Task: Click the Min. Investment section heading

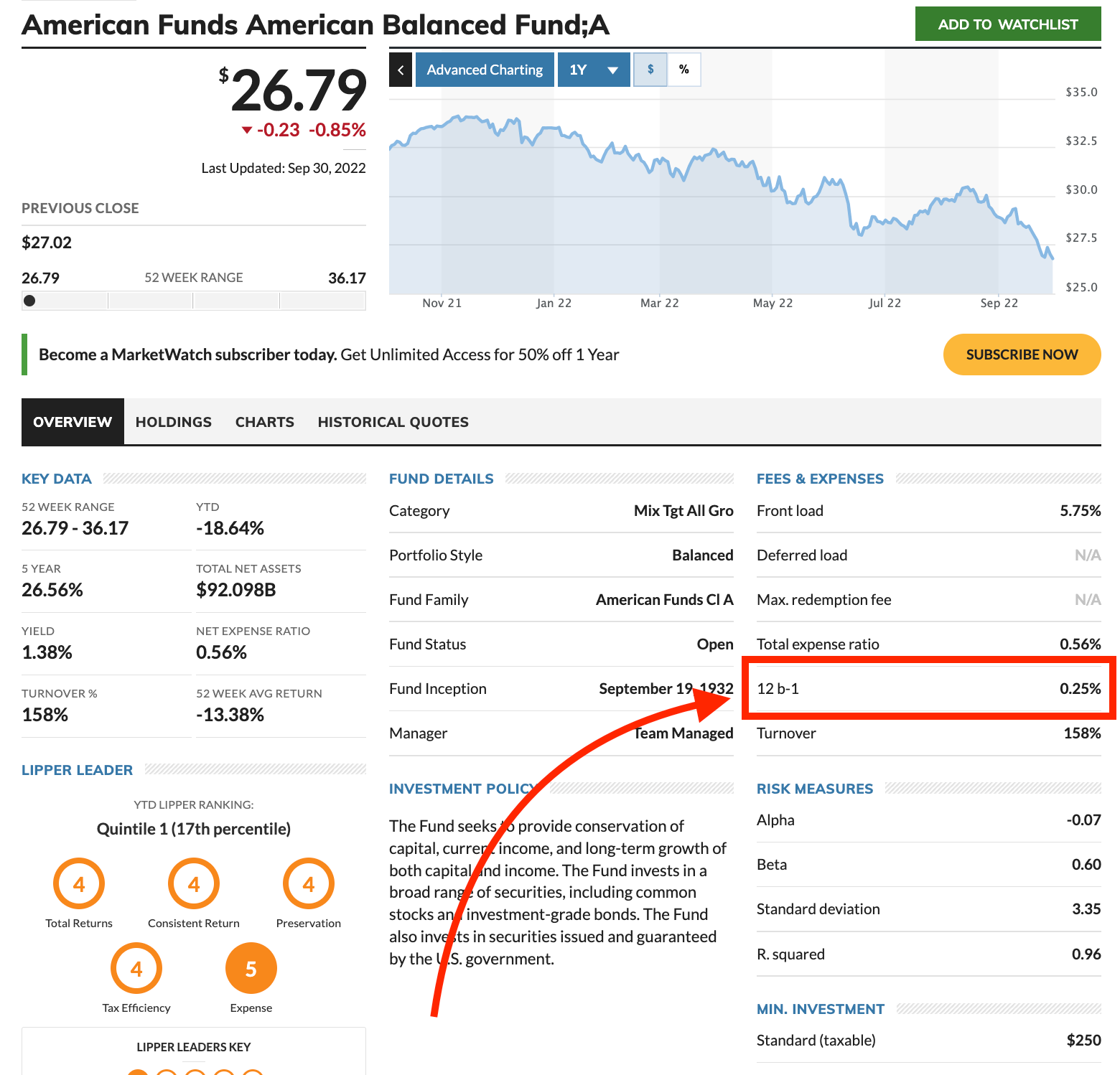Action: pos(821,1009)
